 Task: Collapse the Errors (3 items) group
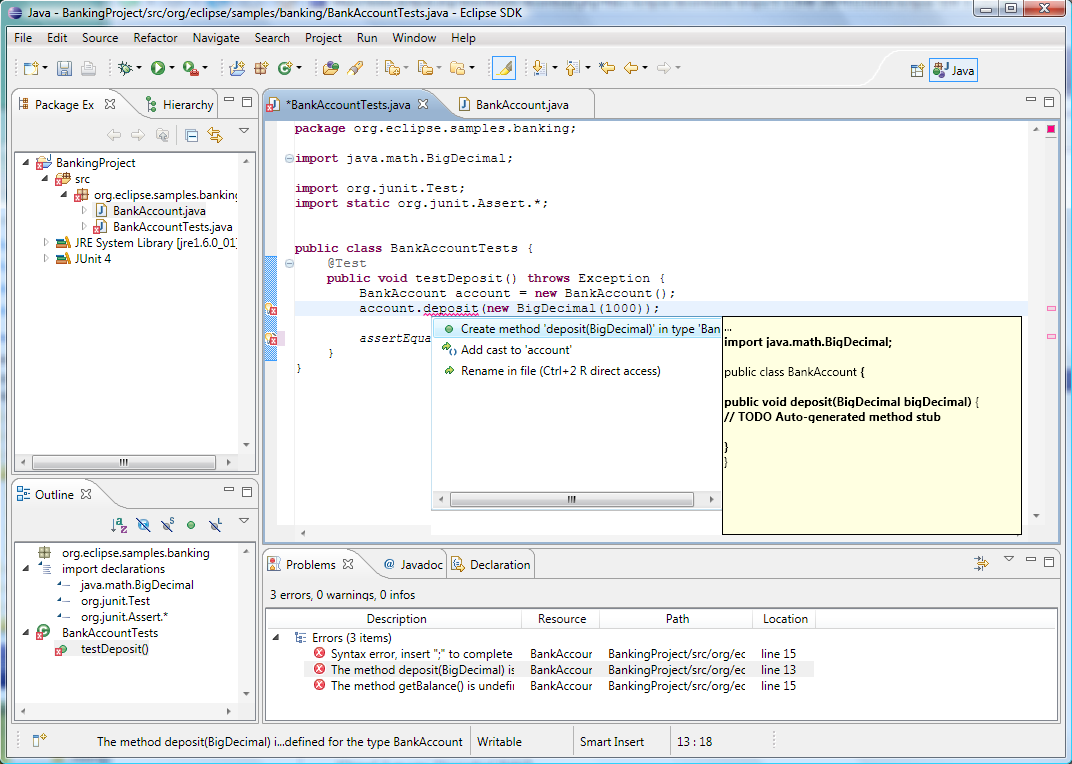(x=275, y=637)
